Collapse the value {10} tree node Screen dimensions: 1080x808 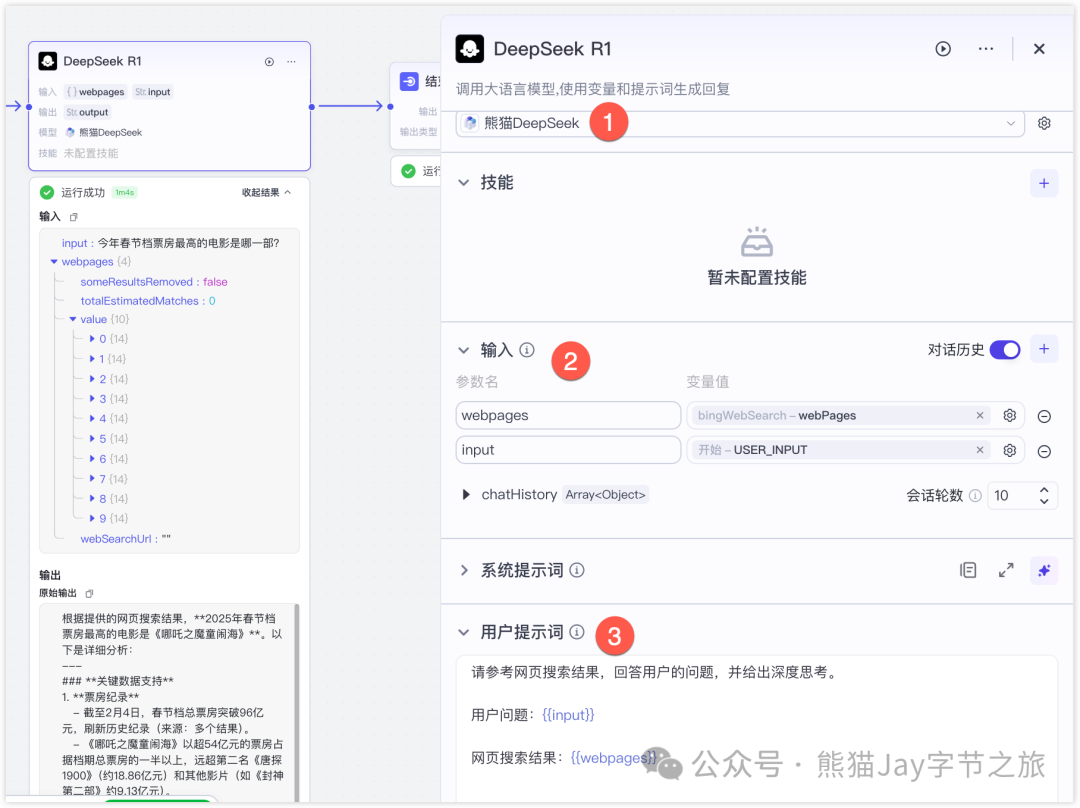pos(72,319)
